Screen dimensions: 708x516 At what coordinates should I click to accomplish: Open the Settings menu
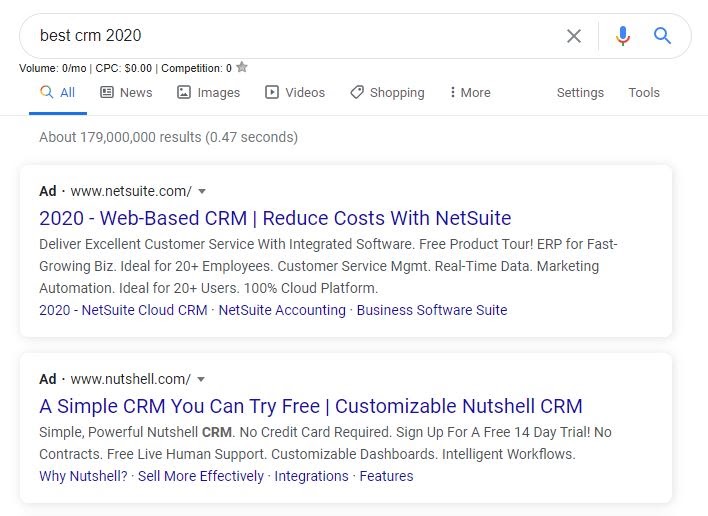(580, 93)
